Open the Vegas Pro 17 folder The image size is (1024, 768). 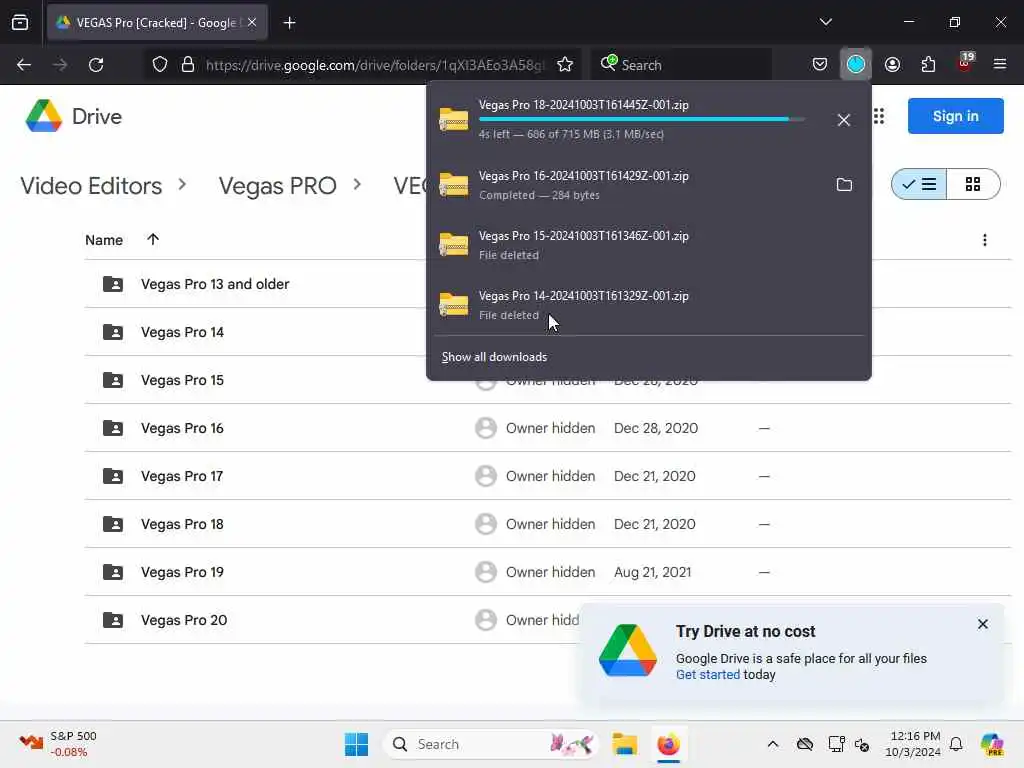pyautogui.click(x=182, y=476)
